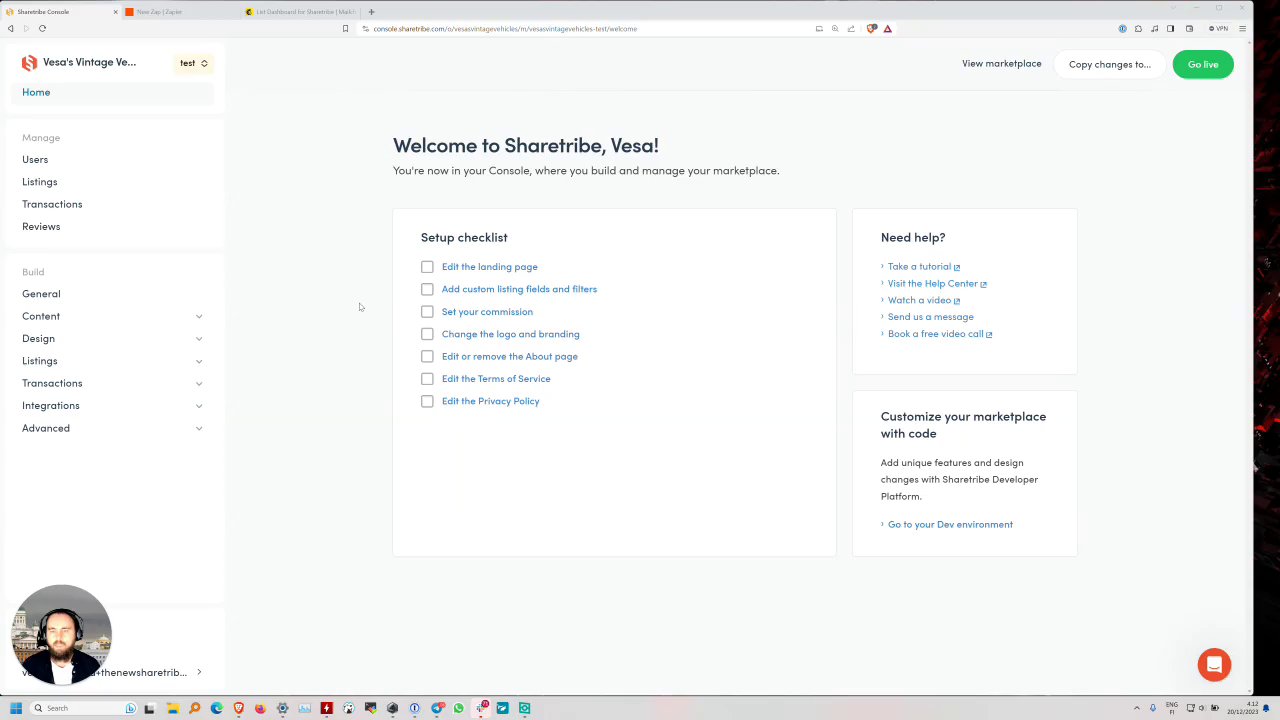Launch Microsoft Edge from the taskbar
This screenshot has height=720, width=1280.
click(x=216, y=708)
